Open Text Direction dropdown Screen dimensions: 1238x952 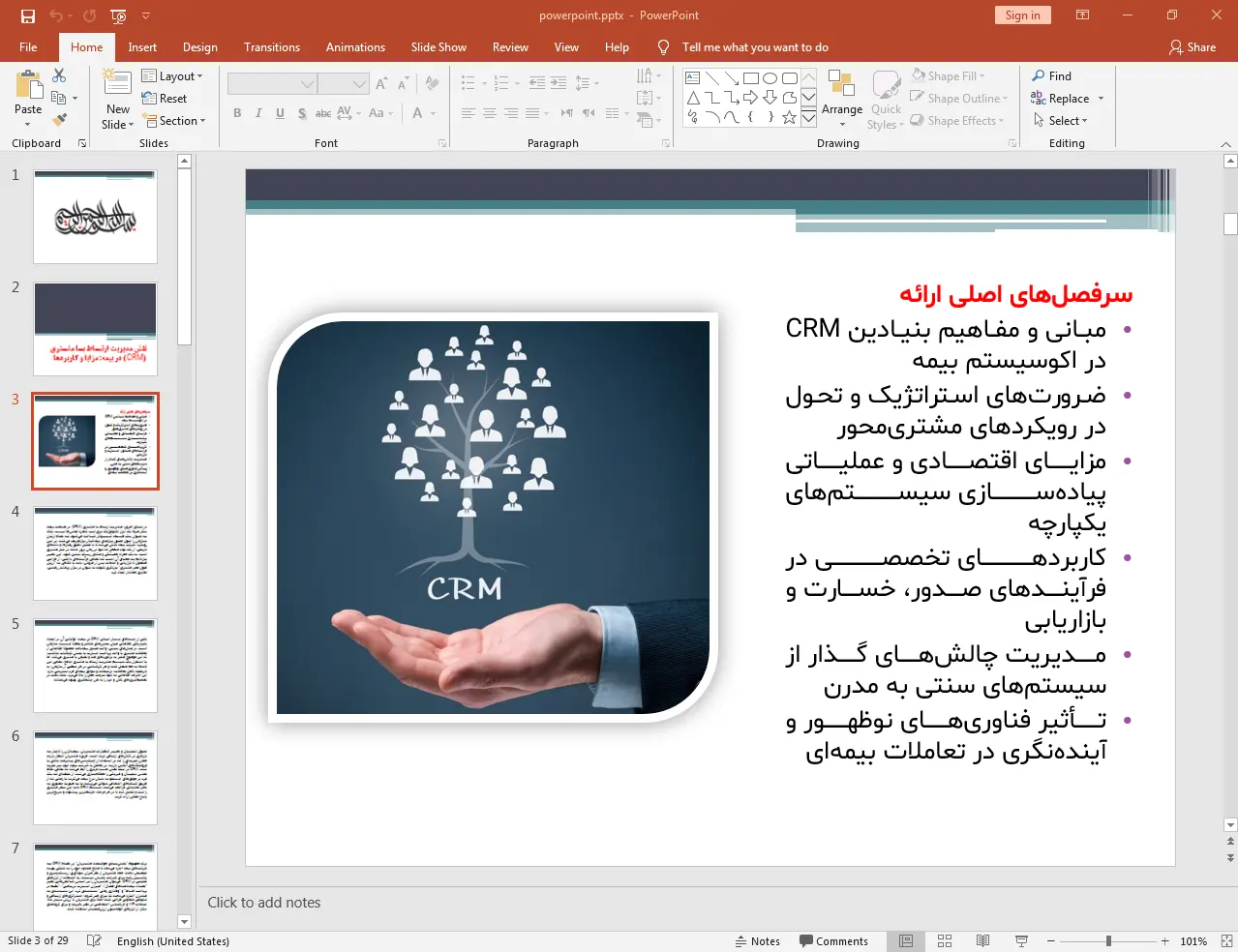click(649, 75)
